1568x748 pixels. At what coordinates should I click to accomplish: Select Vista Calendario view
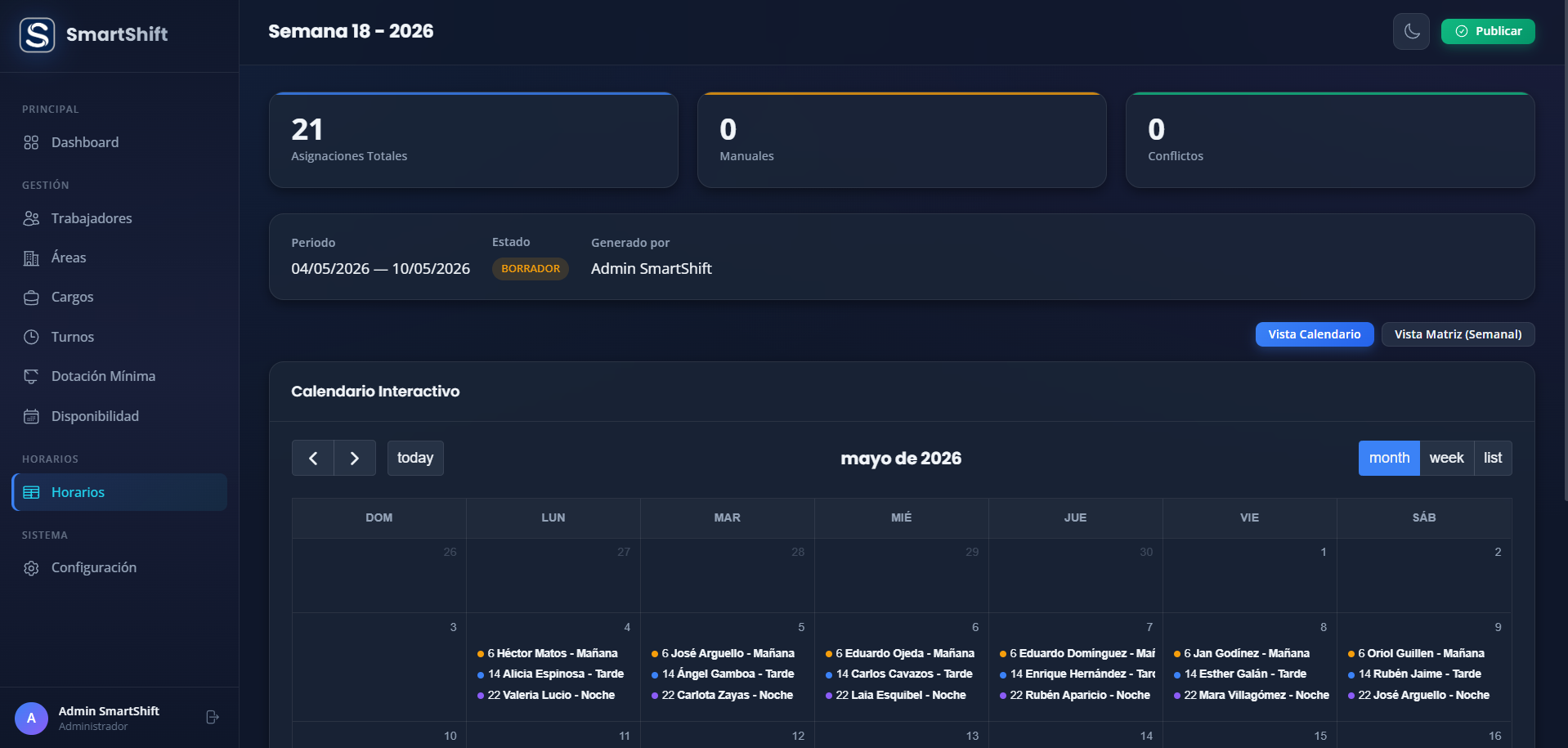point(1314,334)
